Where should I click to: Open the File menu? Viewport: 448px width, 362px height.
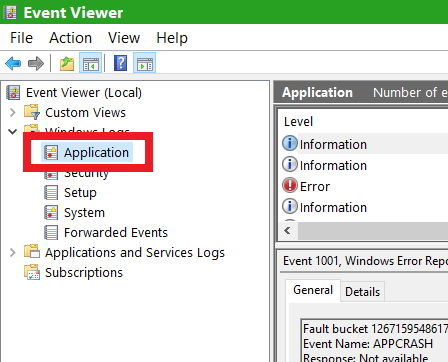(21, 38)
